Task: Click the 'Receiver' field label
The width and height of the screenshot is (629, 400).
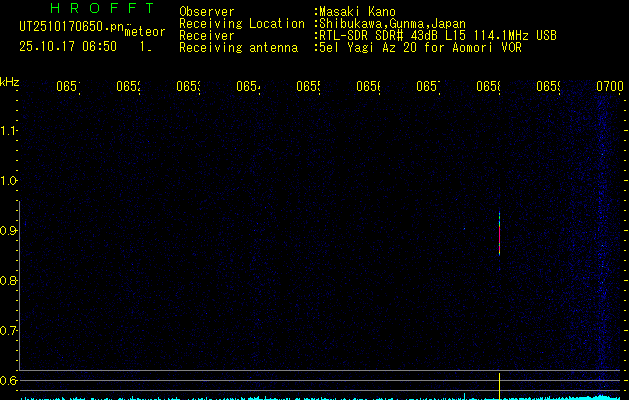Action: pos(207,36)
